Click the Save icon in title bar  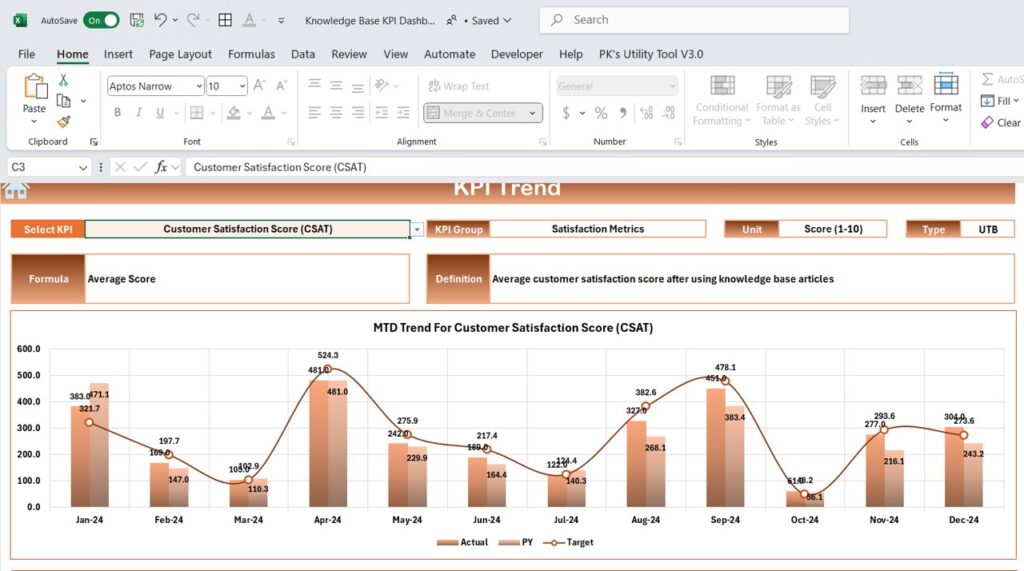[136, 20]
